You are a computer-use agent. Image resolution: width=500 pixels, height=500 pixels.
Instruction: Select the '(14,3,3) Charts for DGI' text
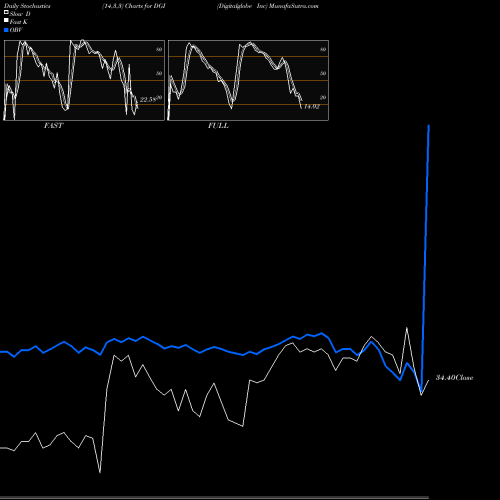134,6
